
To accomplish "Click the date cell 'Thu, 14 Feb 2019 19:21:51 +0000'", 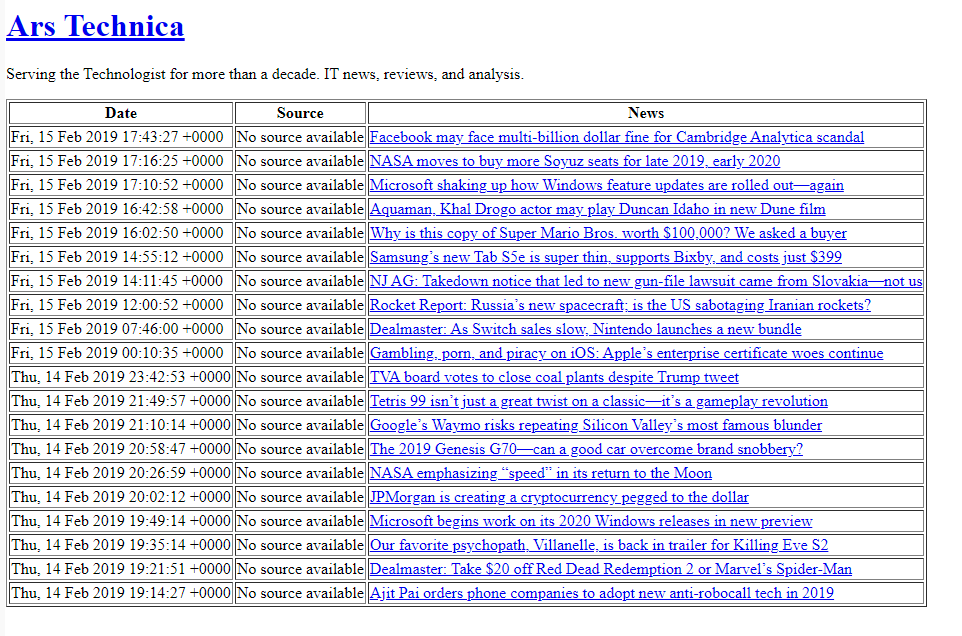I will 121,569.
